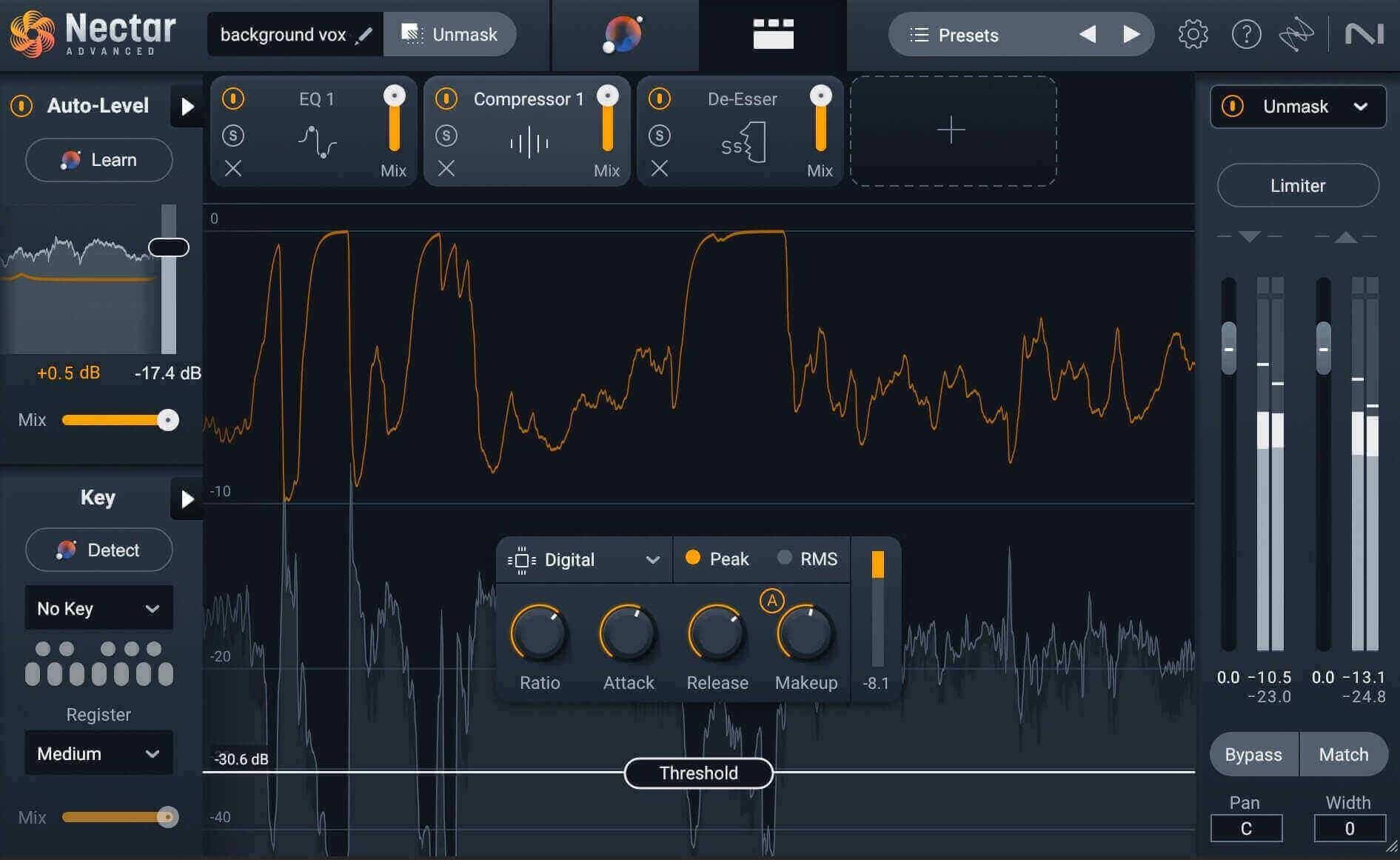Click the Bypass button
1400x860 pixels.
(x=1253, y=754)
